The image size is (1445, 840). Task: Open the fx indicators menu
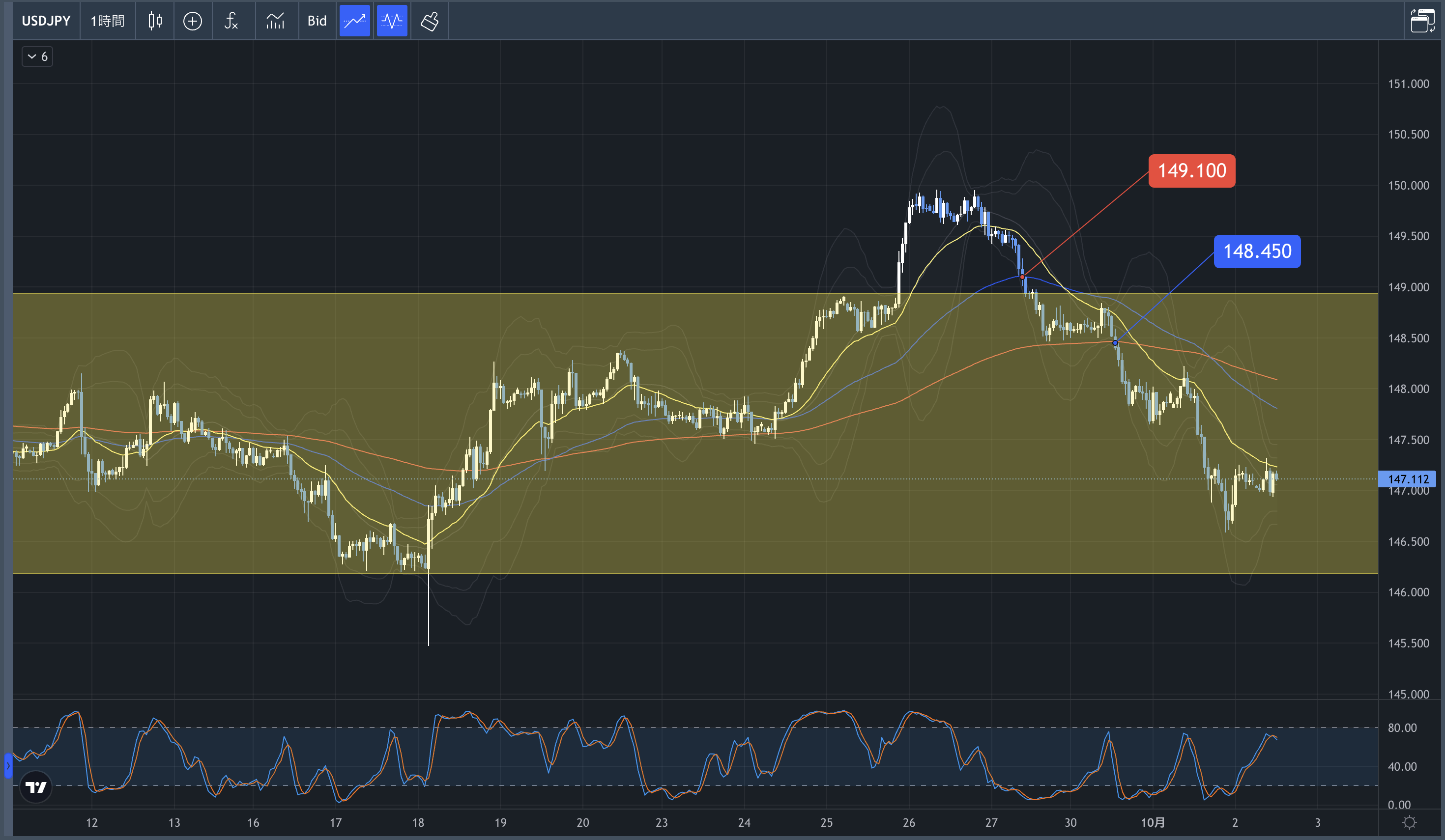coord(231,21)
